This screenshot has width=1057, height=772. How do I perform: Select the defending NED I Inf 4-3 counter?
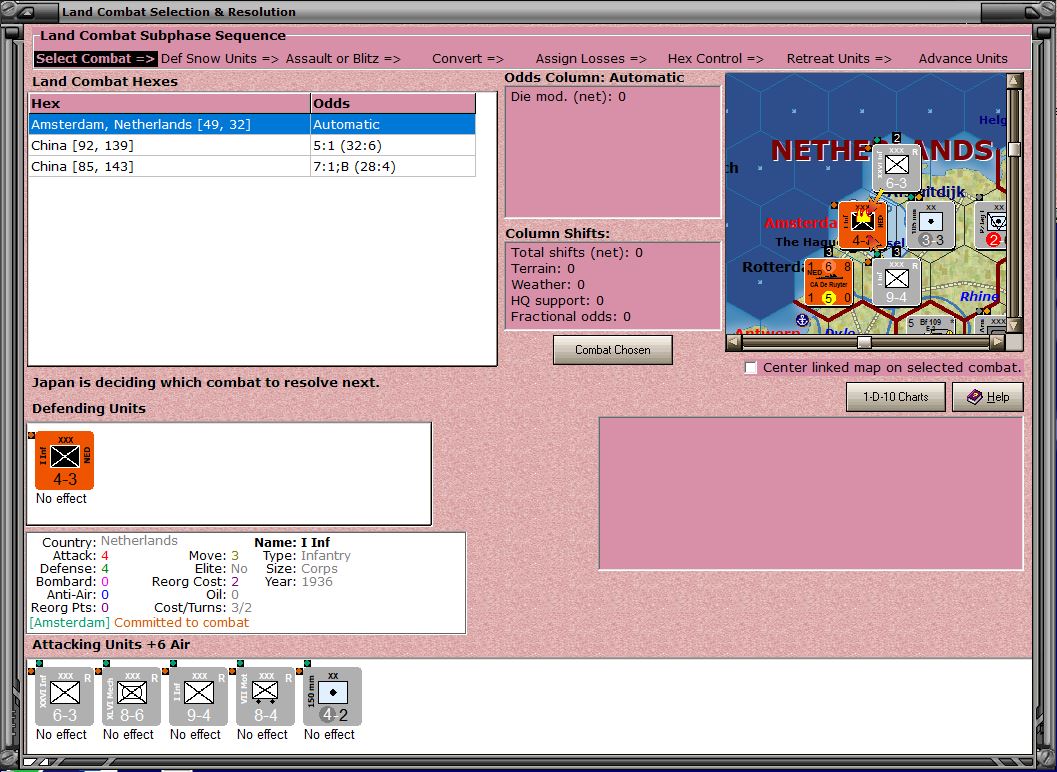point(65,461)
